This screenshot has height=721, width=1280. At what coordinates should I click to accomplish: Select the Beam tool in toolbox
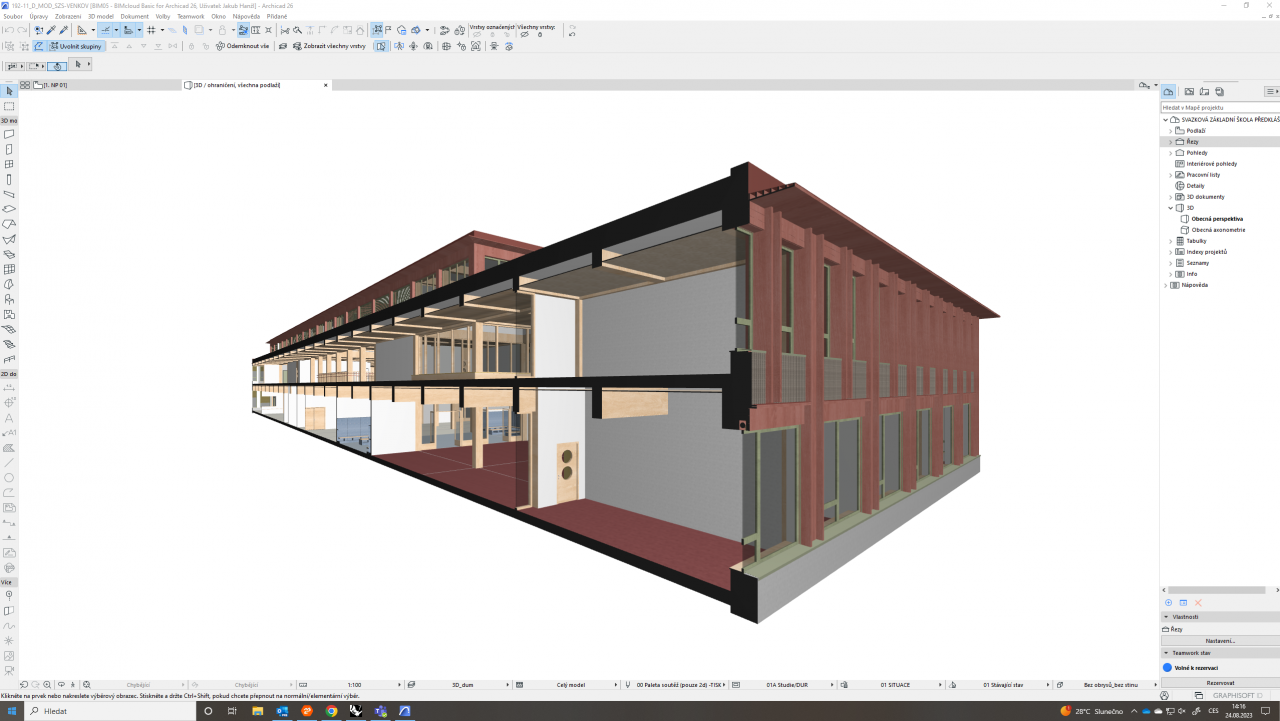point(9,194)
